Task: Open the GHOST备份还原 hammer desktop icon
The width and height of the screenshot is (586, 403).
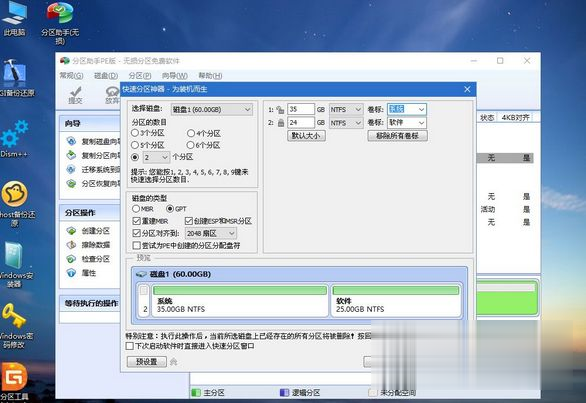Action: pos(15,78)
